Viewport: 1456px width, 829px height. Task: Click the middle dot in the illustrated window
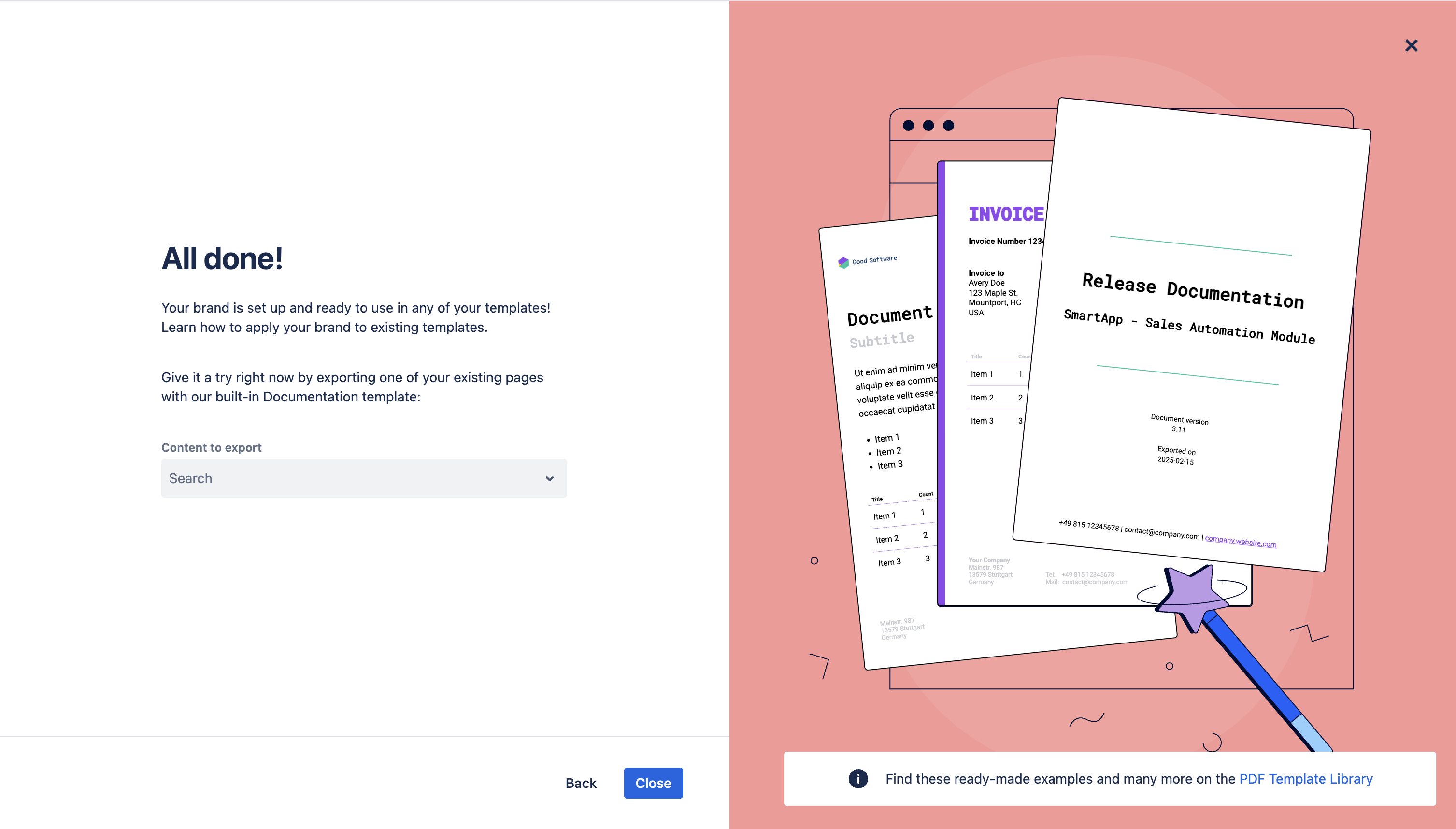pos(928,125)
